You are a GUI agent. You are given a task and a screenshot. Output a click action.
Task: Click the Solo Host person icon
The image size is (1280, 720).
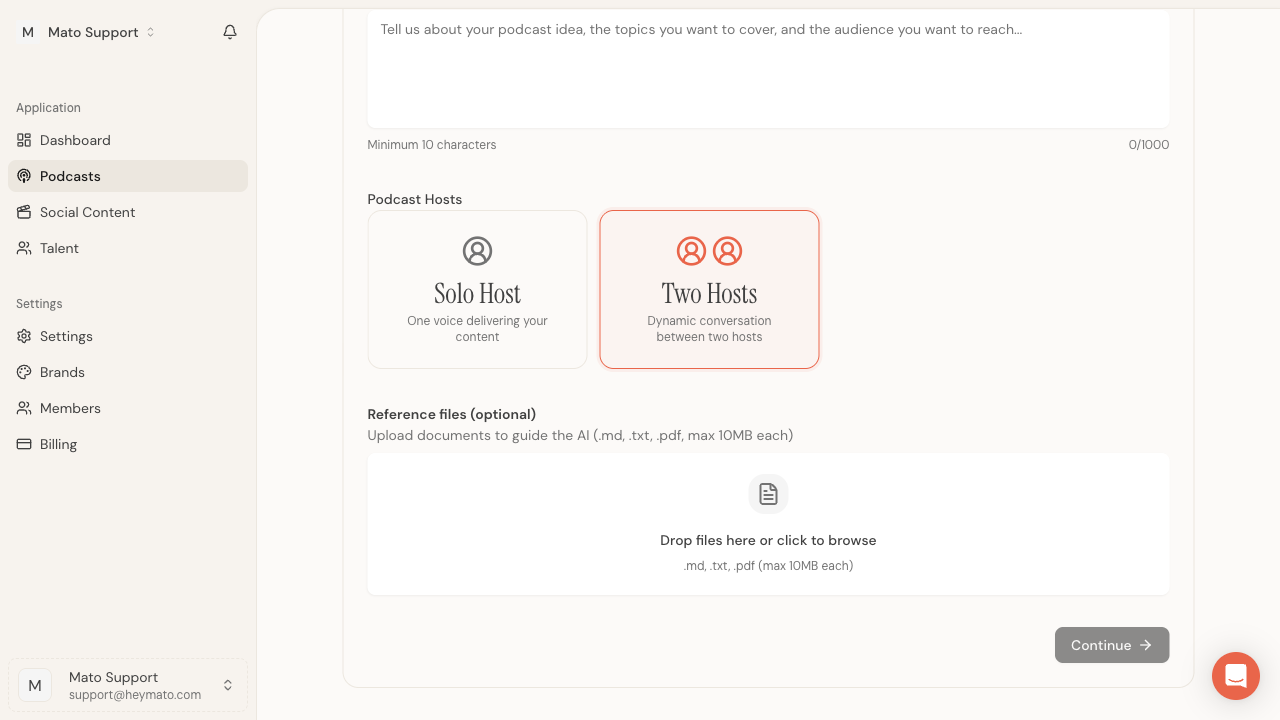tap(478, 251)
